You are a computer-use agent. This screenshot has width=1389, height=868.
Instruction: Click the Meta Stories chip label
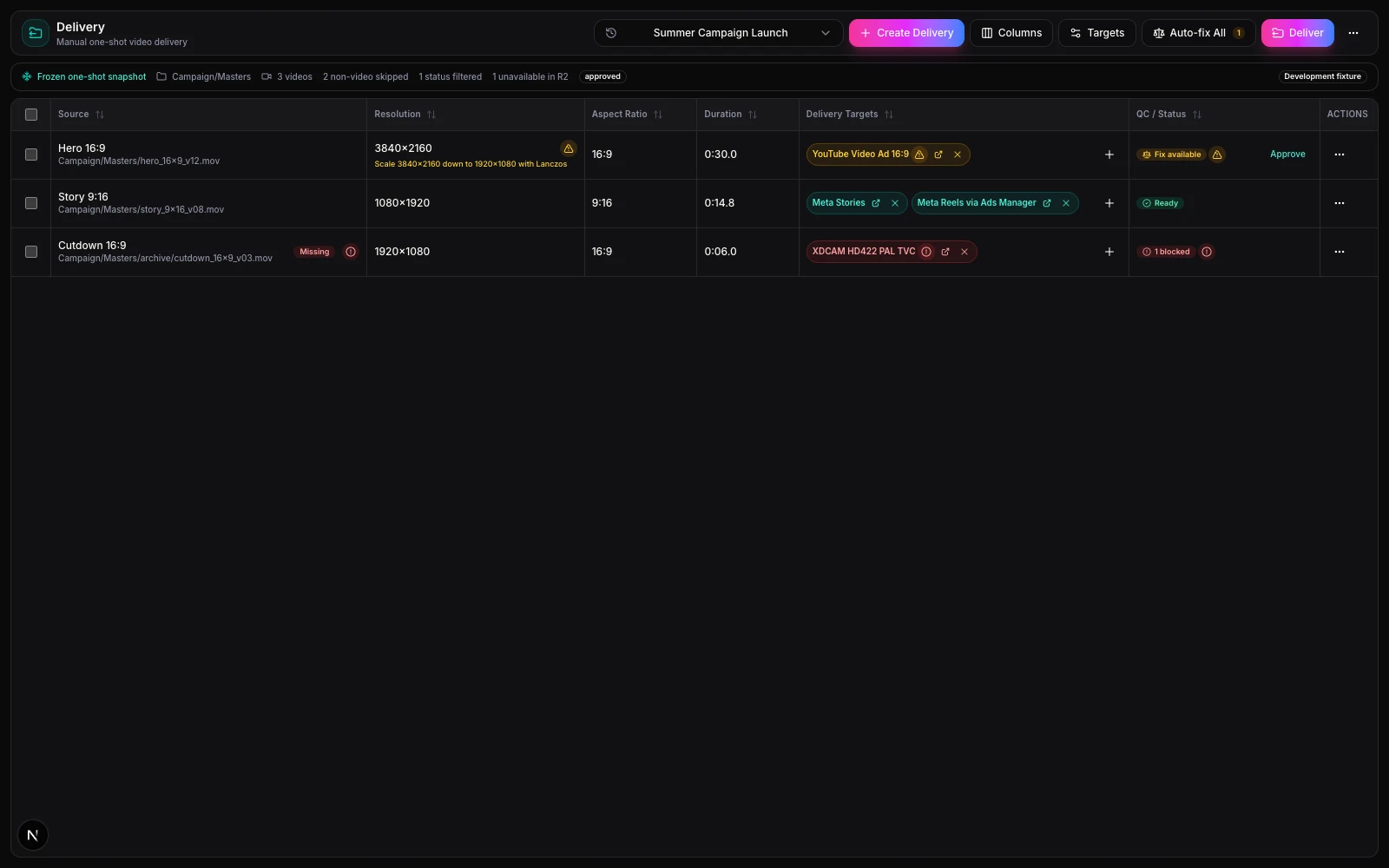click(839, 203)
